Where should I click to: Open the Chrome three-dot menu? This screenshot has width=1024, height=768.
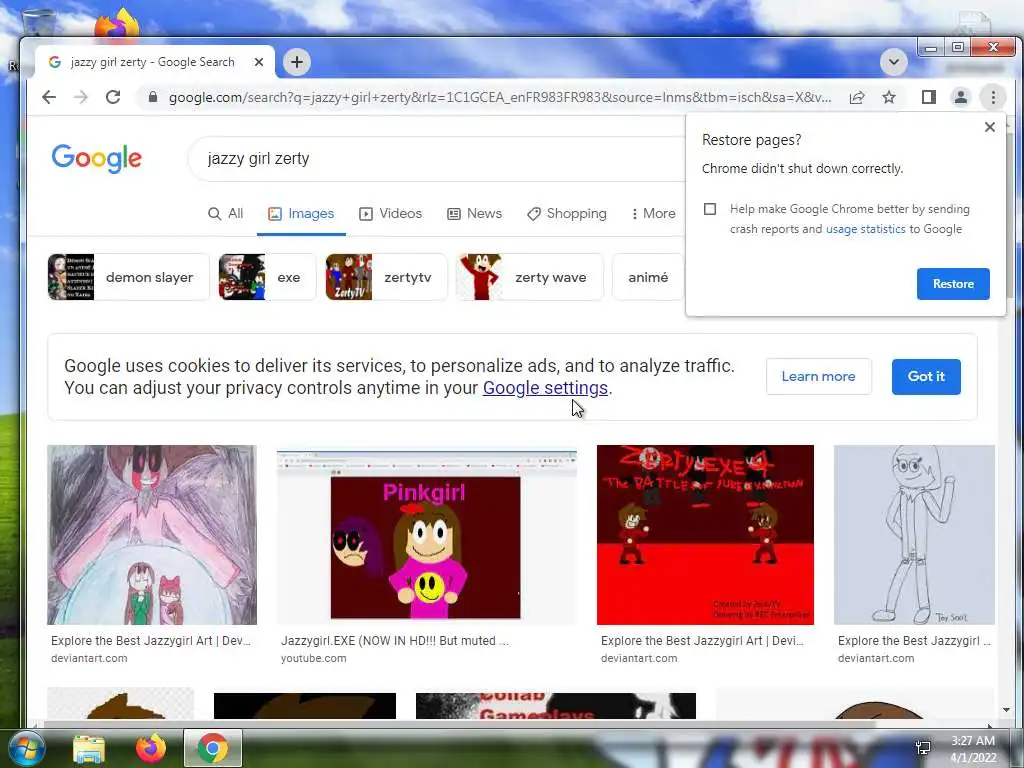[993, 97]
